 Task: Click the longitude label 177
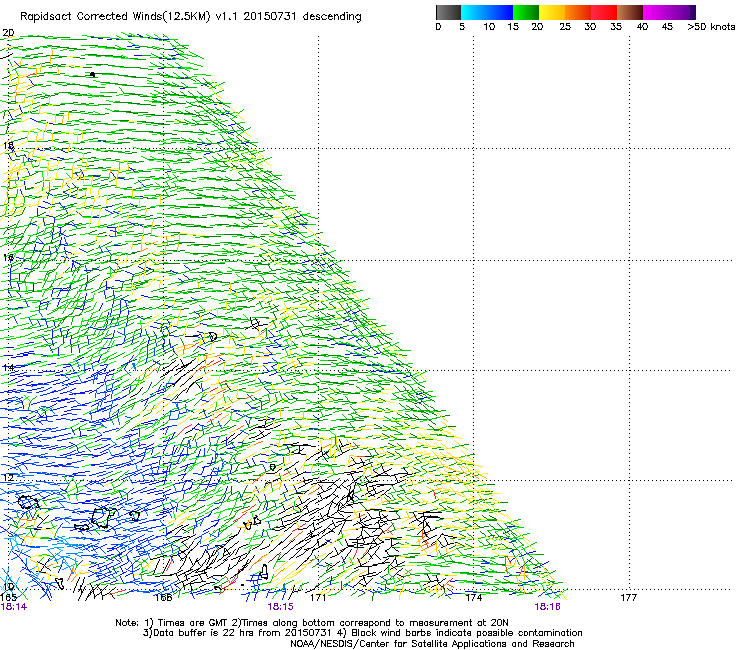click(629, 598)
